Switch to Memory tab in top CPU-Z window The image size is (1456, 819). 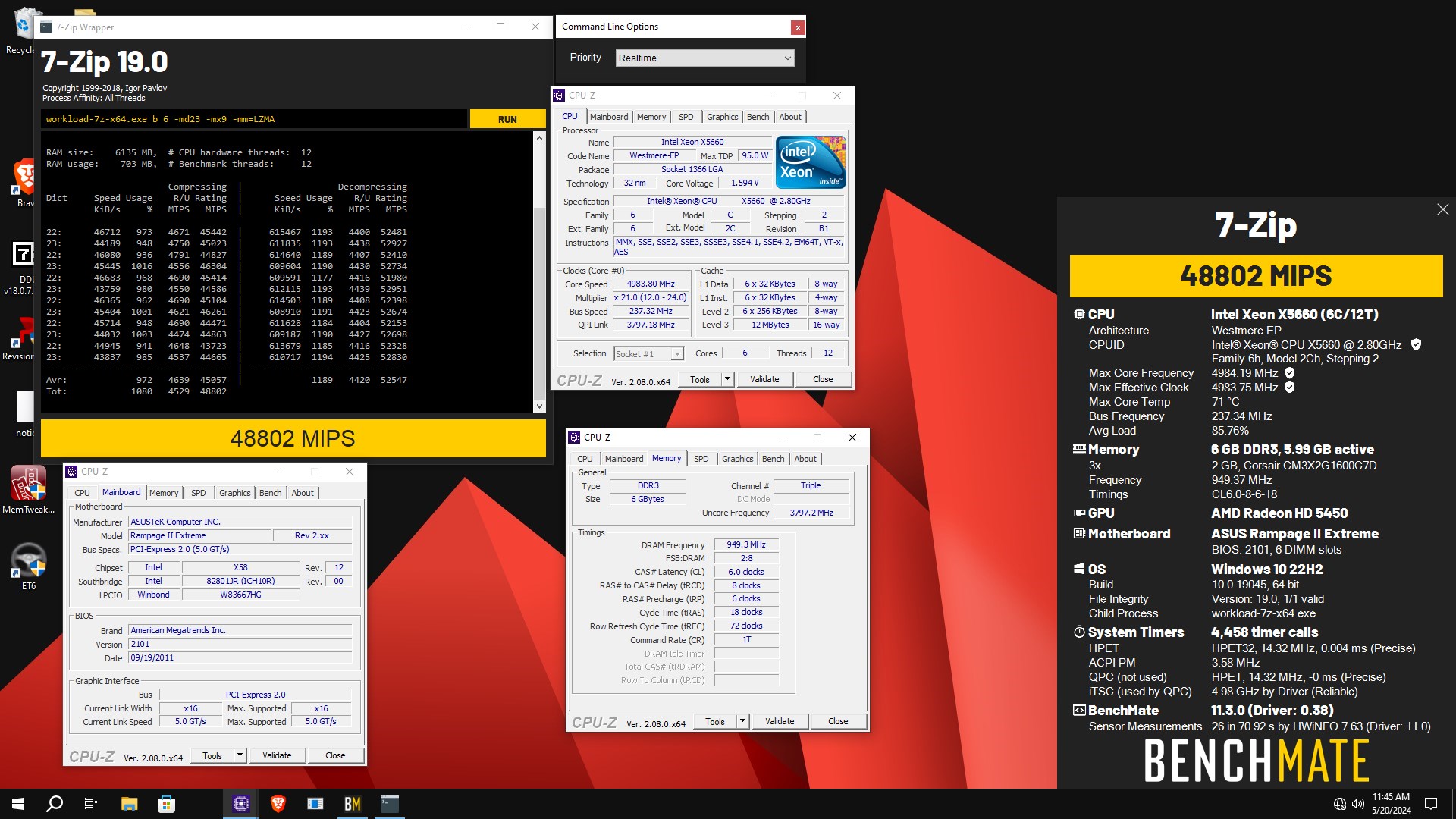(651, 117)
